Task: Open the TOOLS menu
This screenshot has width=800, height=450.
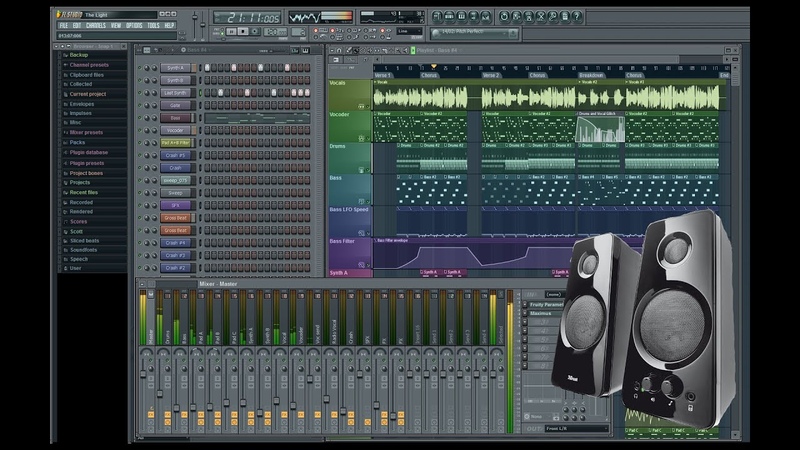Action: coord(153,26)
